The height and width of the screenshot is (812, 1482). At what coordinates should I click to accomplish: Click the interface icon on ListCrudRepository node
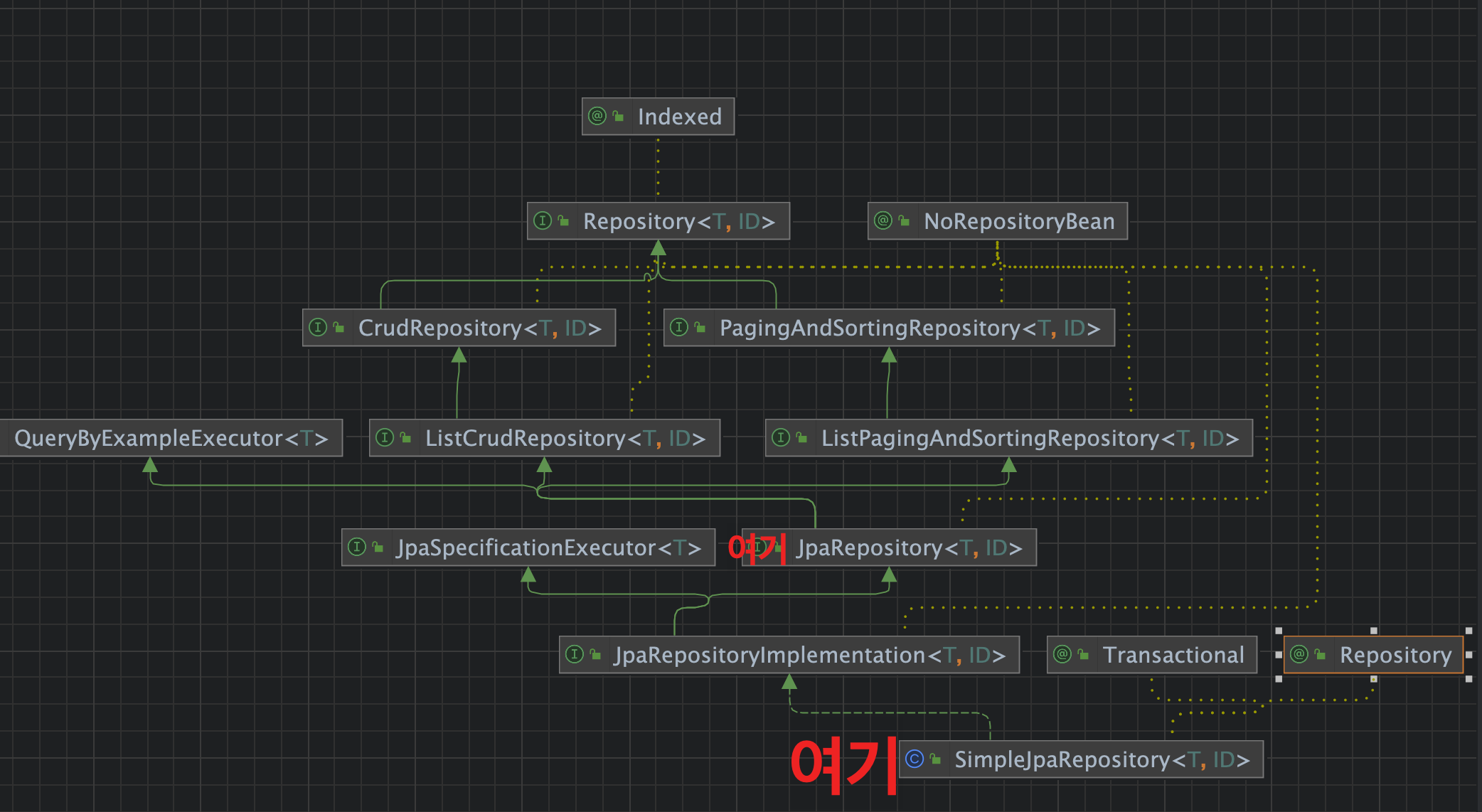pos(385,437)
